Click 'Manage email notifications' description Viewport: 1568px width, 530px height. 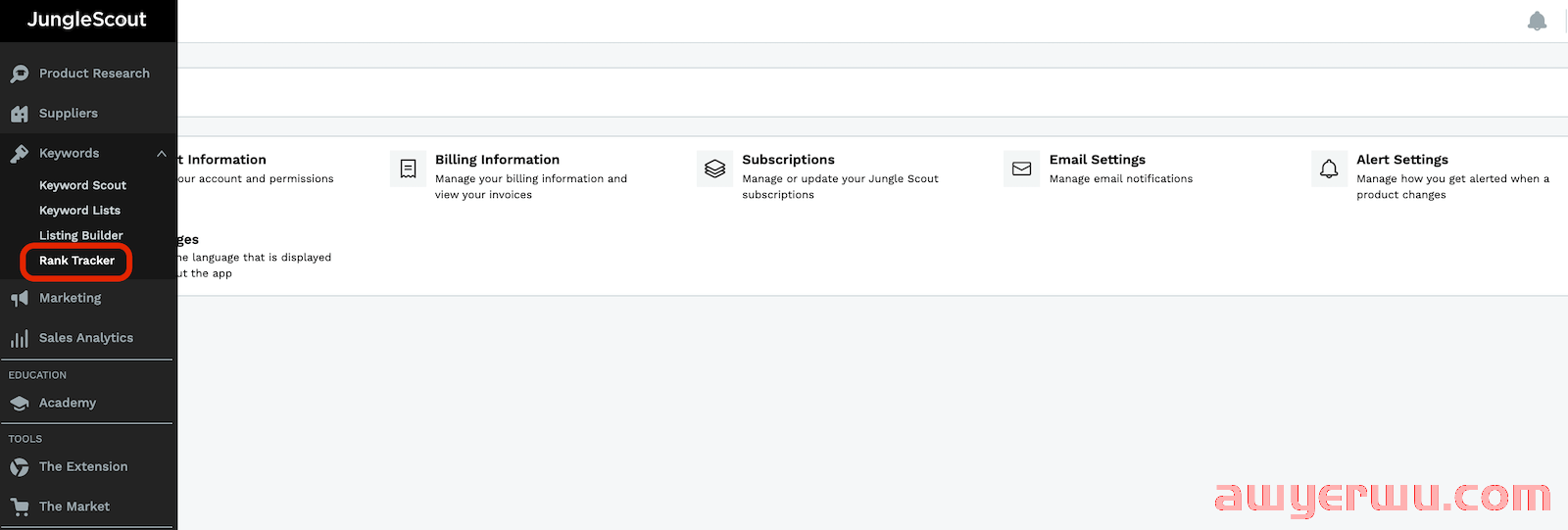tap(1120, 179)
